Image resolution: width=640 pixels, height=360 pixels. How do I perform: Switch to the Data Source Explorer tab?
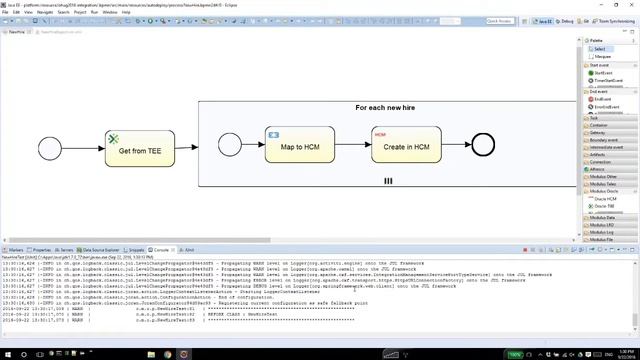click(98, 250)
